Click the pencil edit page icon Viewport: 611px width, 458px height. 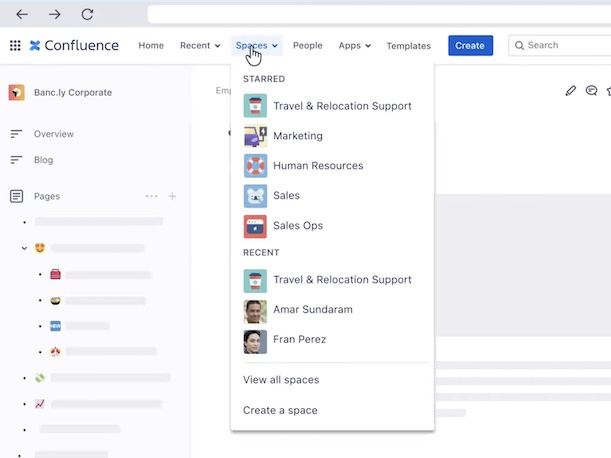coord(571,91)
